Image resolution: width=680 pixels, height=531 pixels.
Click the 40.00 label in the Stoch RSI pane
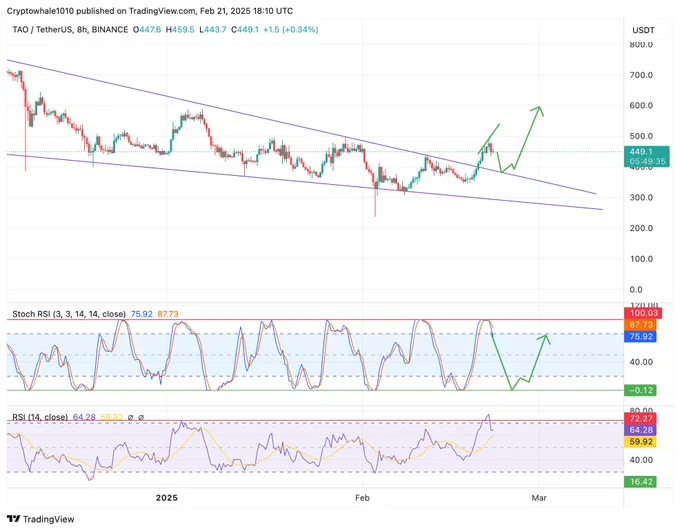pos(641,362)
